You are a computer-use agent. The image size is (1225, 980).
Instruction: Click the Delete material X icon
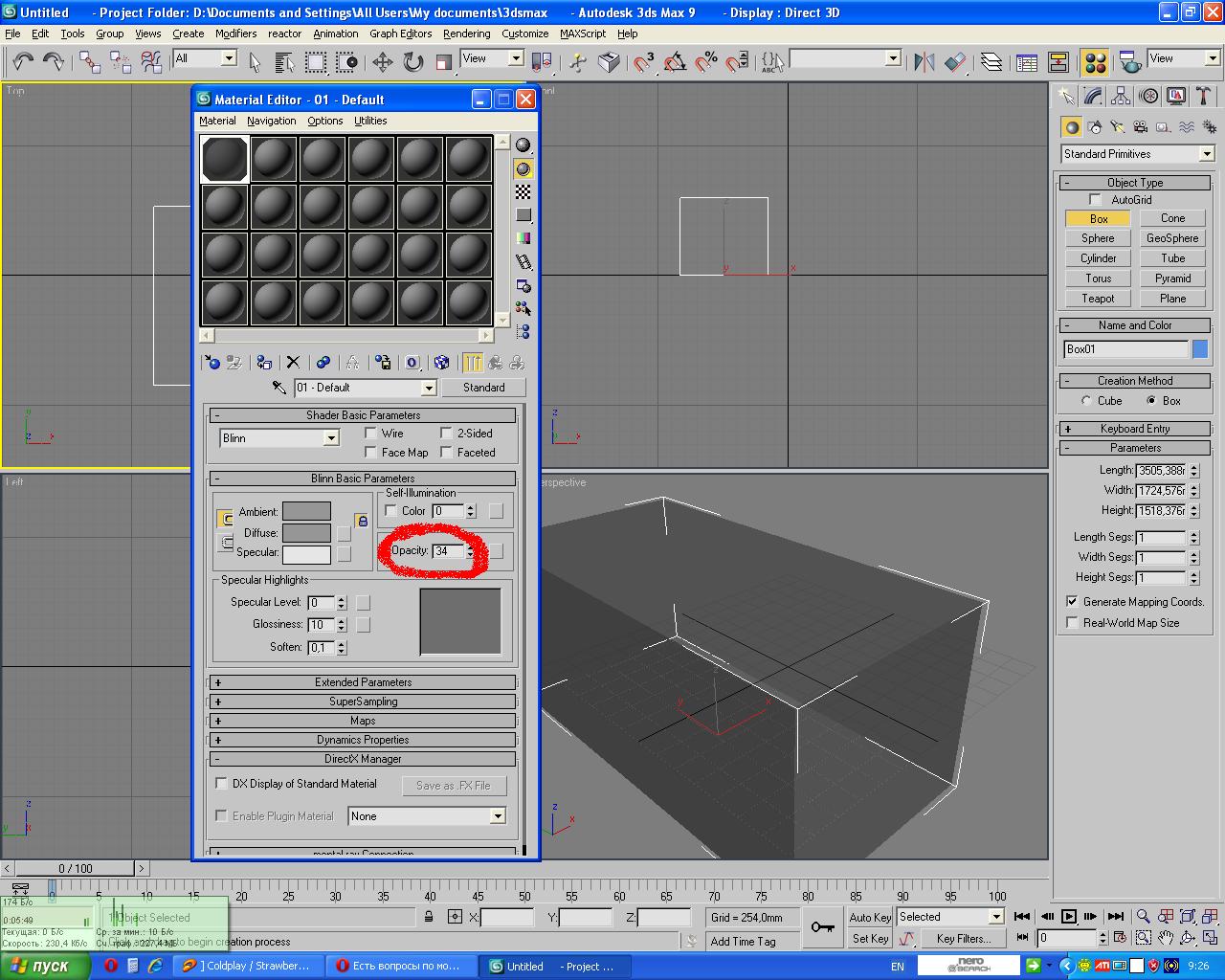pos(293,363)
